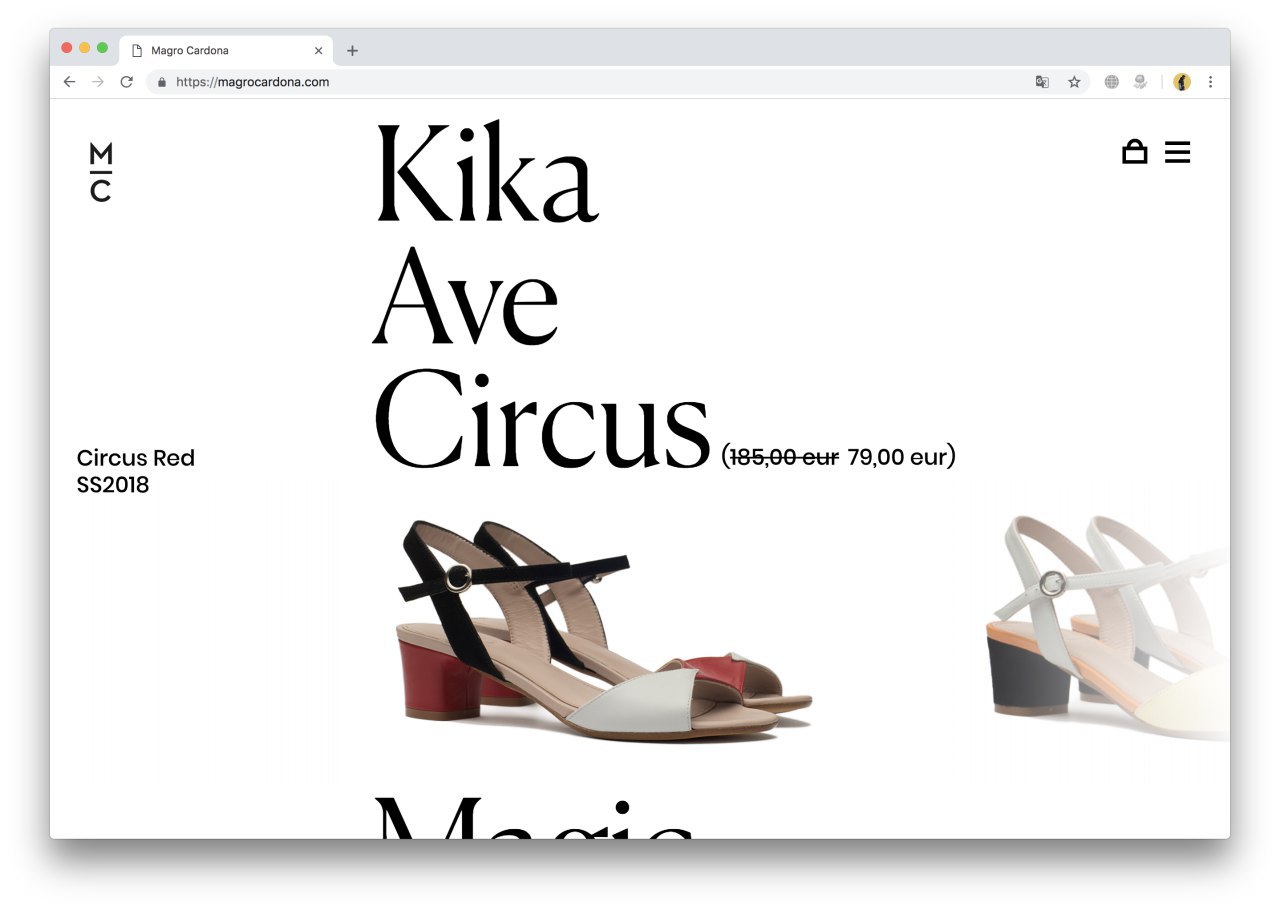Click the white sandal image on the right
The height and width of the screenshot is (910, 1280).
1108,628
